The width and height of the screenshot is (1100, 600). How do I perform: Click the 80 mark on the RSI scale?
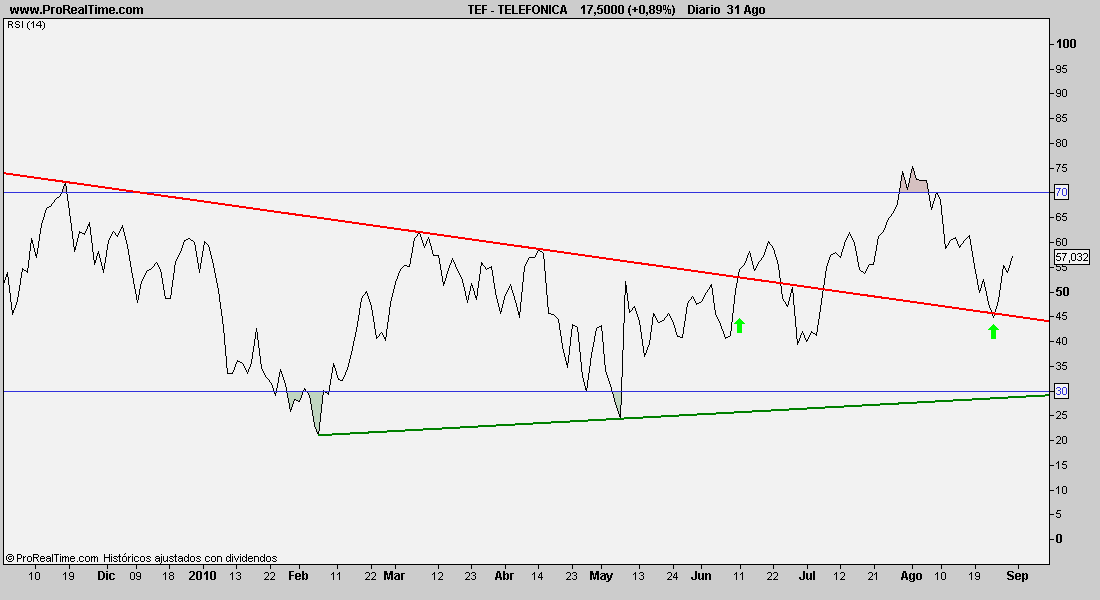[1061, 143]
